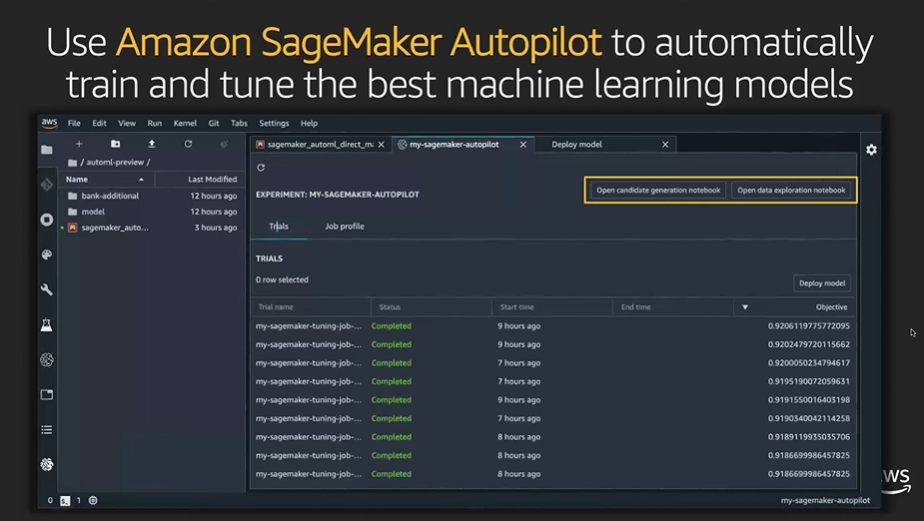Open the wrench tools sidebar icon
This screenshot has height=521, width=924.
coord(47,289)
